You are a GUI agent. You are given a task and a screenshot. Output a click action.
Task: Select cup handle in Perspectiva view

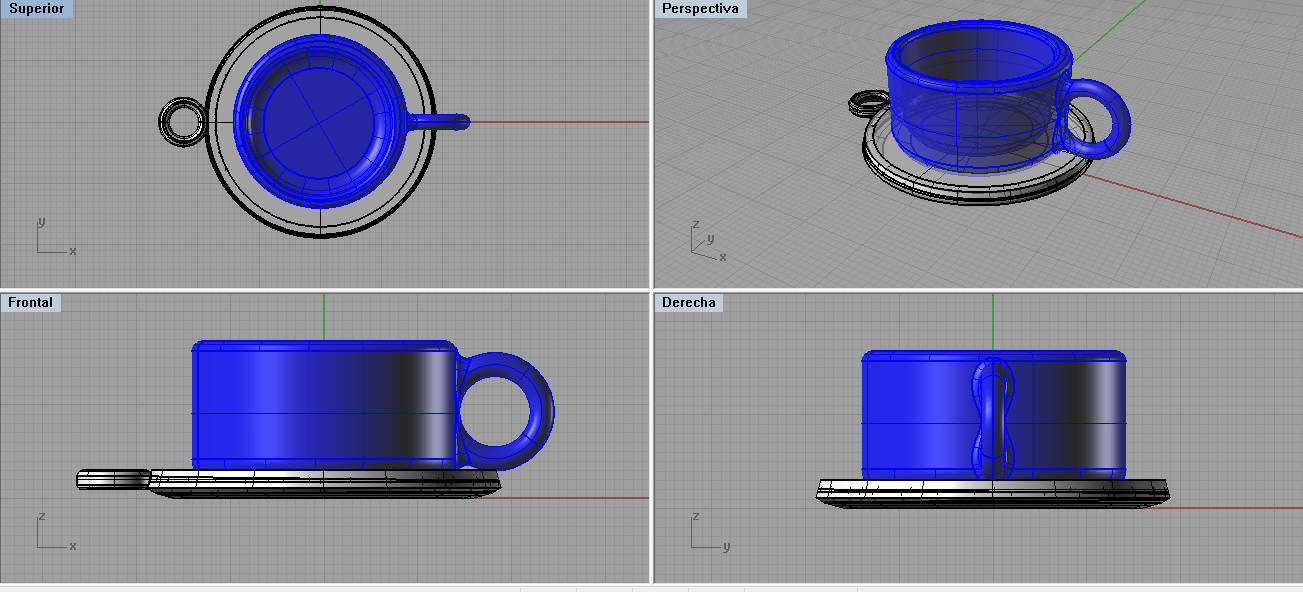(1122, 120)
